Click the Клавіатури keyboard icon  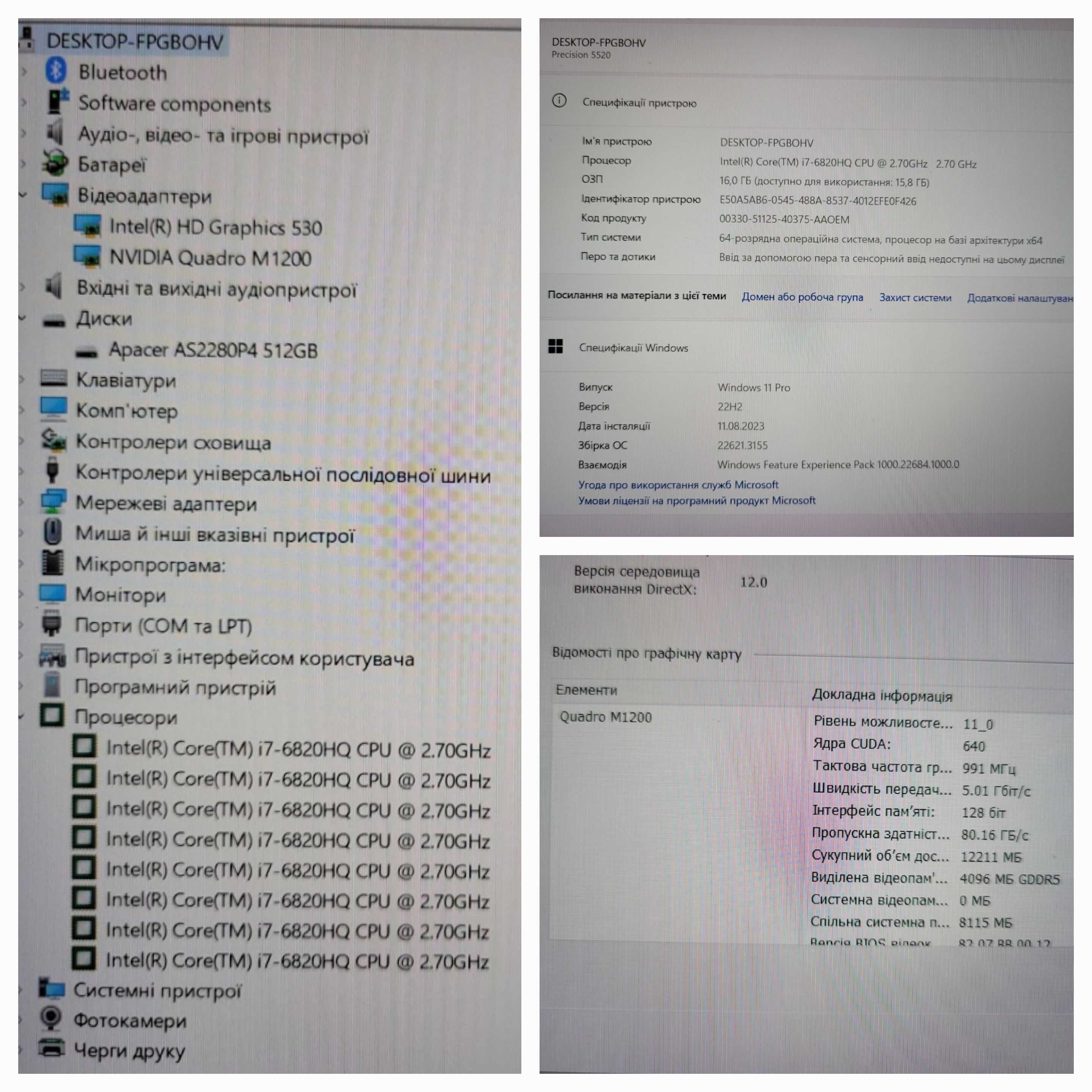click(54, 379)
